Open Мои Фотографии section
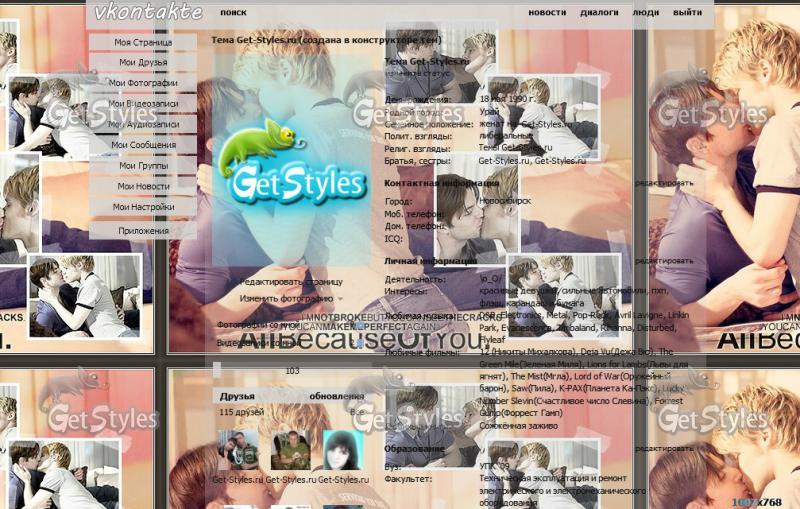This screenshot has width=800, height=509. (x=143, y=83)
